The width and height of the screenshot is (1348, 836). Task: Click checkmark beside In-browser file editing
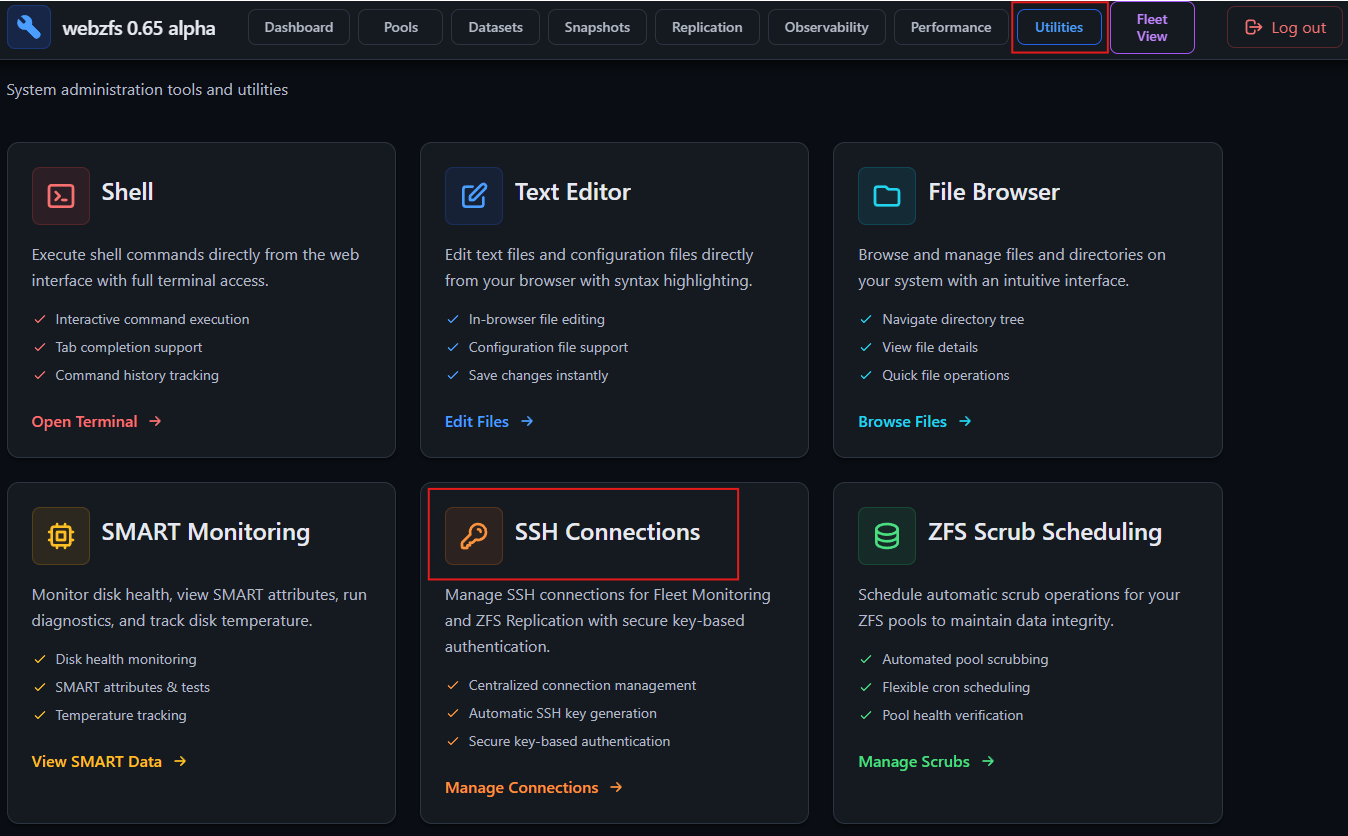point(453,319)
